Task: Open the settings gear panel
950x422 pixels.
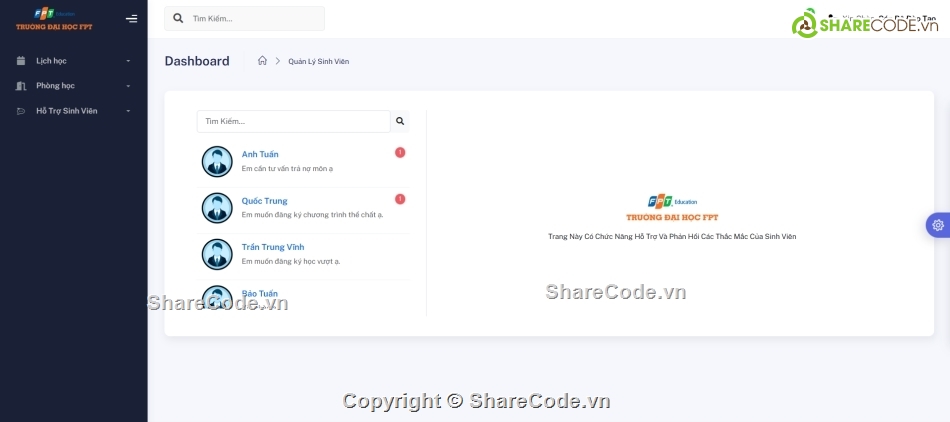Action: click(938, 225)
